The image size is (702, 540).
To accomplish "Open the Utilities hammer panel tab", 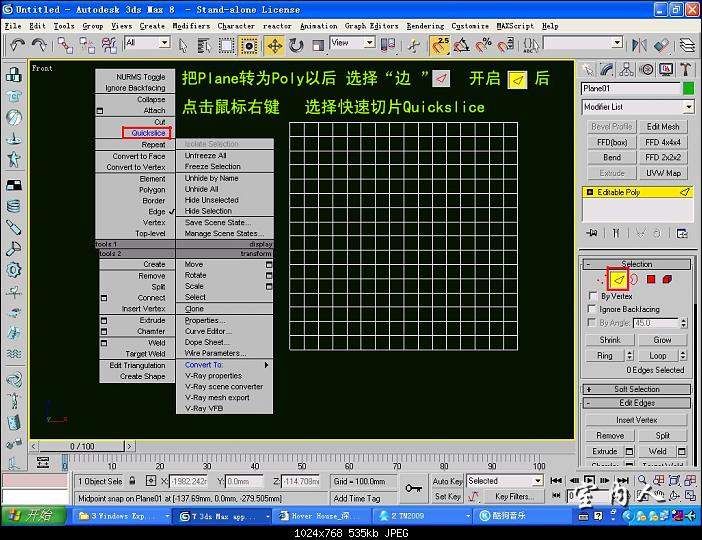I will (x=685, y=69).
